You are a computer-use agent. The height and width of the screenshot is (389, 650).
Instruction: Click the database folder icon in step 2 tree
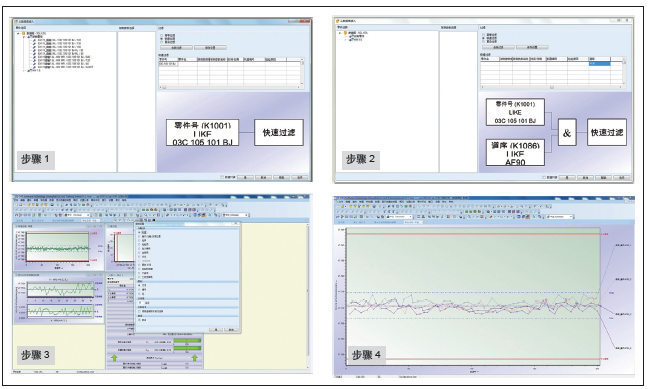345,33
